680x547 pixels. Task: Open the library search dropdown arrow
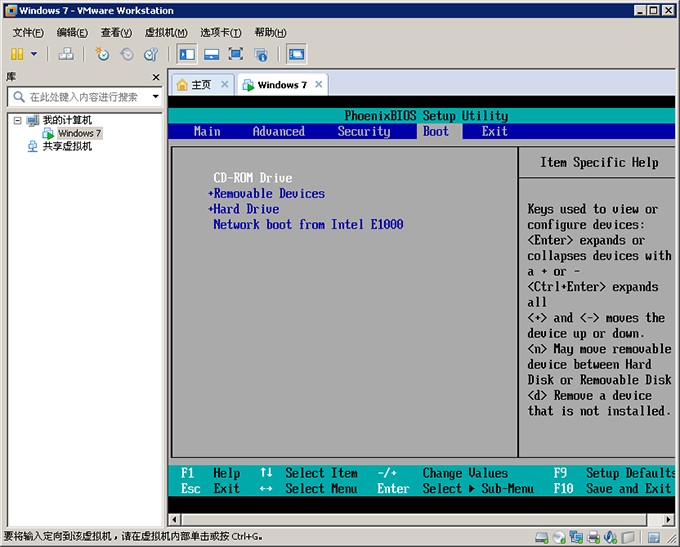pos(155,96)
